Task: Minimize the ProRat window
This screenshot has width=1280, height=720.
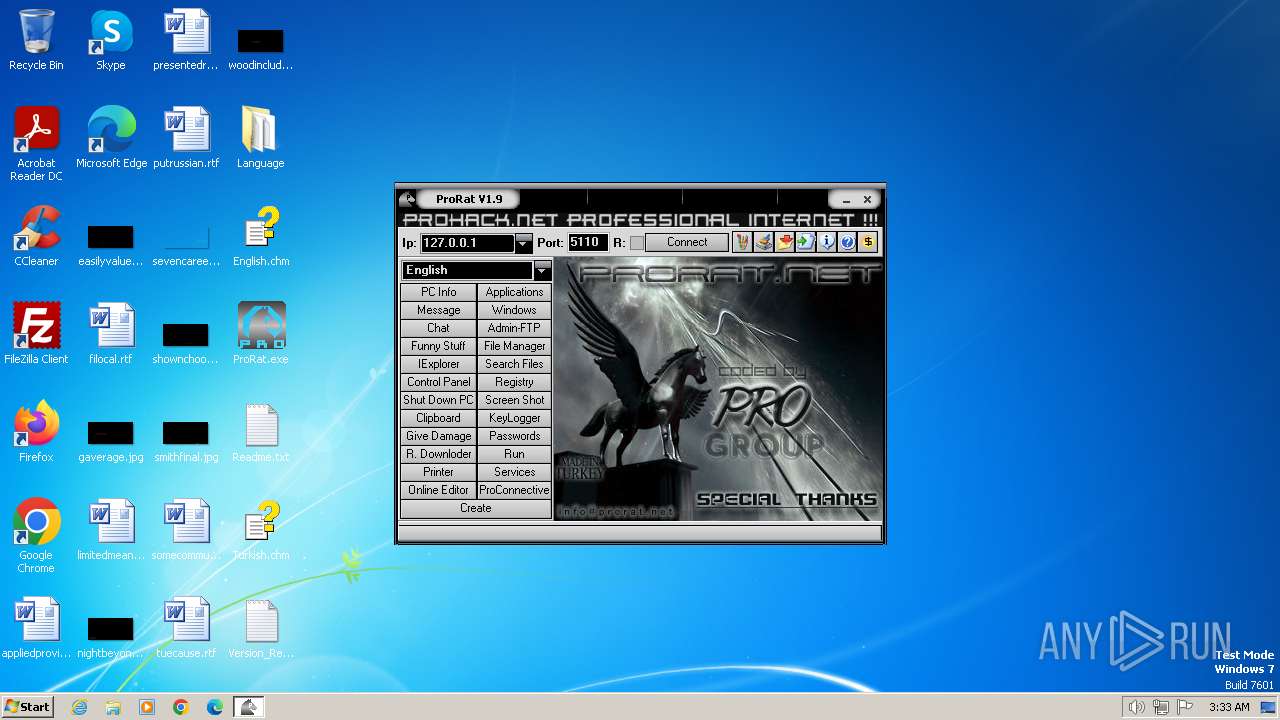Action: (x=846, y=200)
